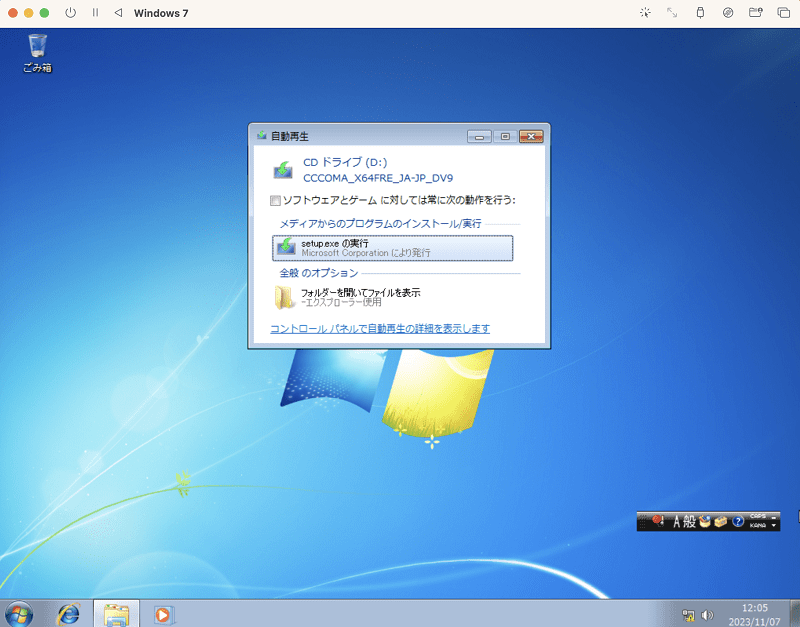Open the ごみ箱 recycle bin icon
This screenshot has height=627, width=800.
pos(37,52)
